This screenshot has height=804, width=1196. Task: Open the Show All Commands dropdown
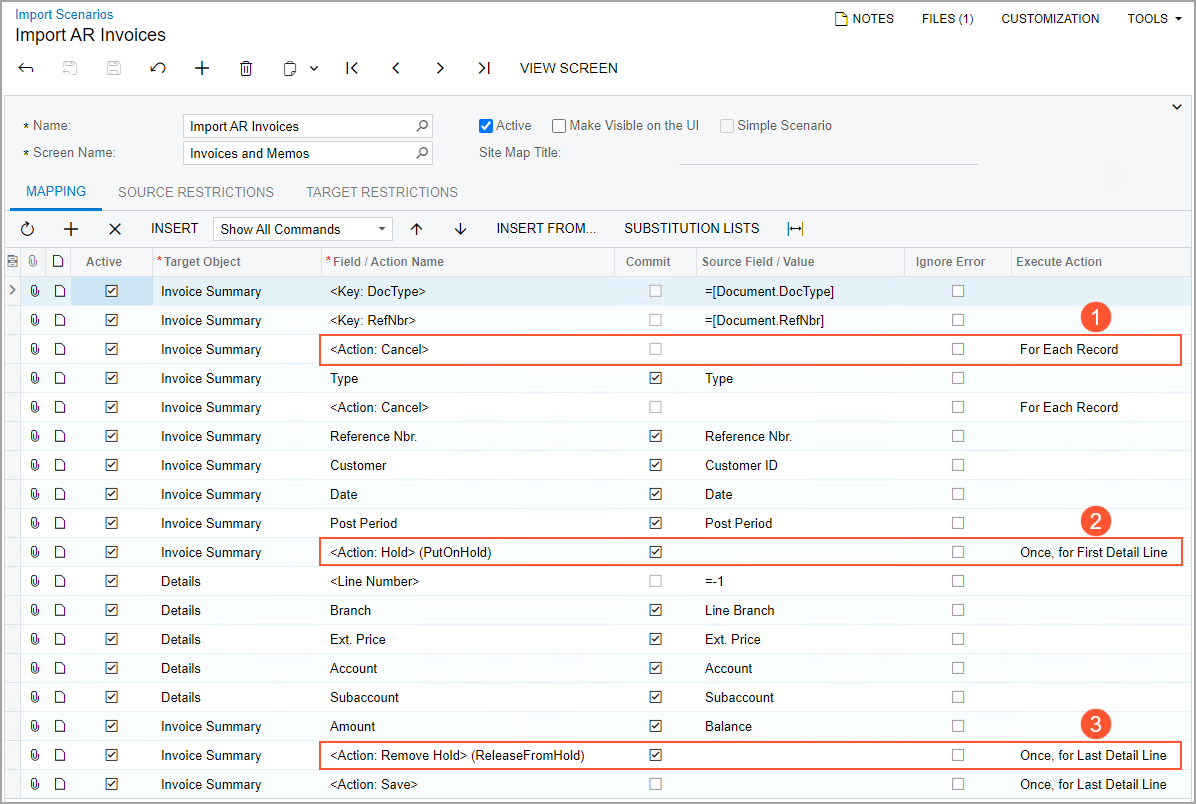tap(302, 229)
